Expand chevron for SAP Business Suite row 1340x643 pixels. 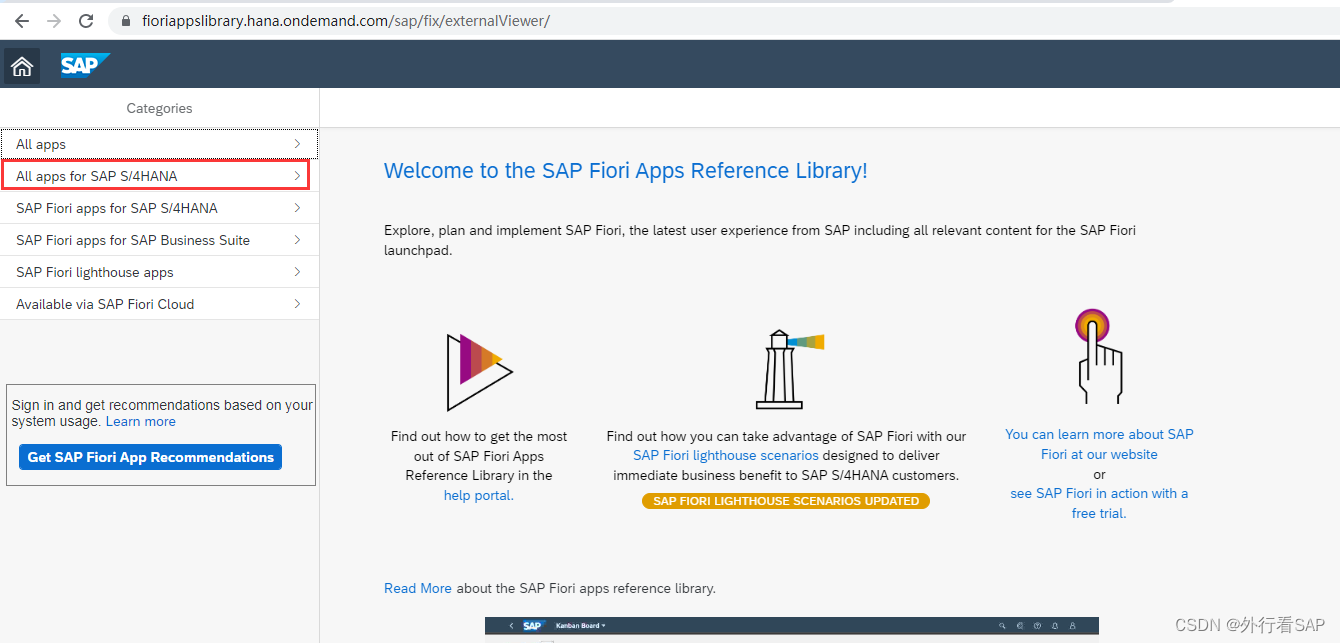pyautogui.click(x=297, y=240)
